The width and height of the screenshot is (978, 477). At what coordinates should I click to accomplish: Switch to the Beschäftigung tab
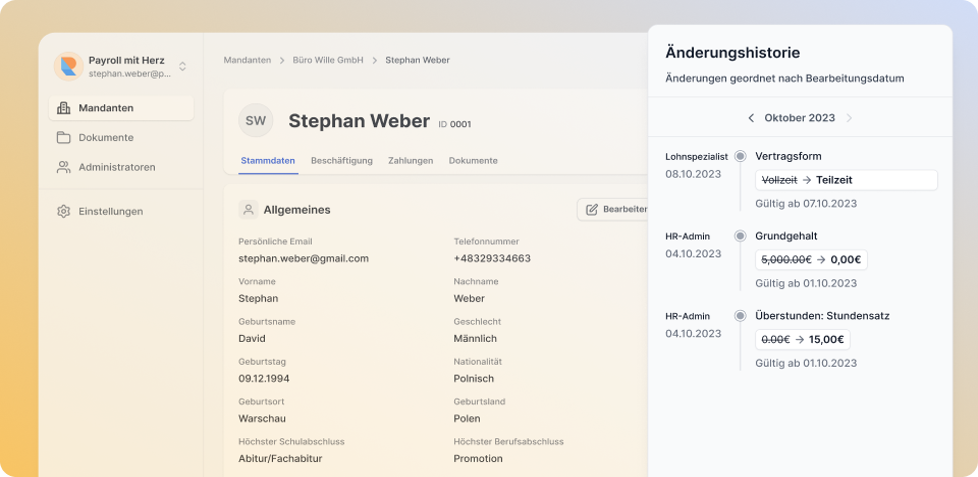(x=341, y=161)
